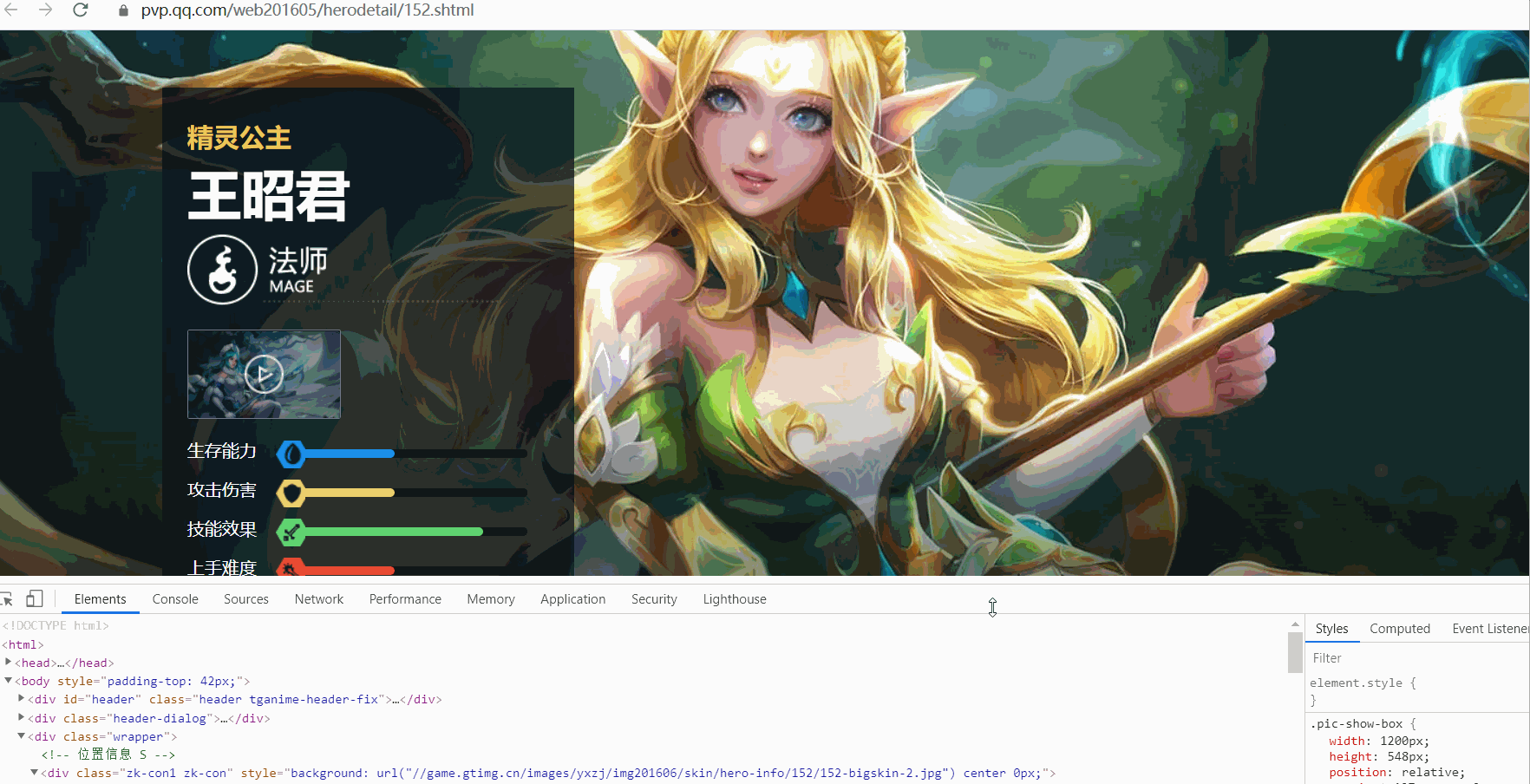Expand the head element node

(x=9, y=662)
